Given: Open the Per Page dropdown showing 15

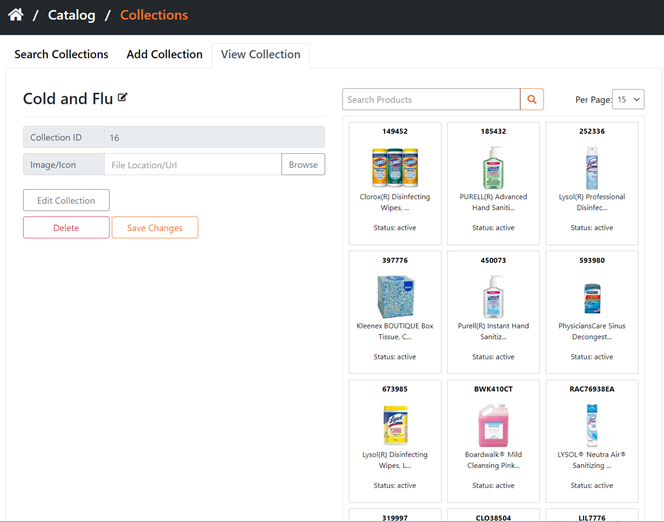Looking at the screenshot, I should (628, 99).
